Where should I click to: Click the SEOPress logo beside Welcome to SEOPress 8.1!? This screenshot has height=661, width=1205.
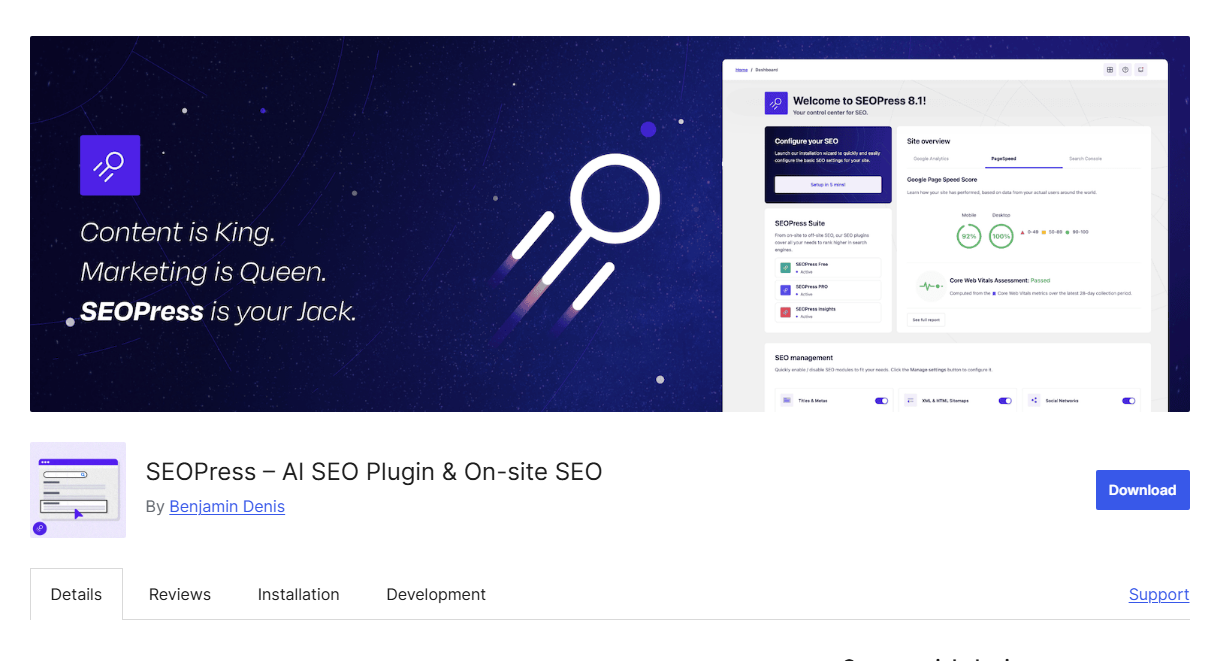pyautogui.click(x=776, y=104)
